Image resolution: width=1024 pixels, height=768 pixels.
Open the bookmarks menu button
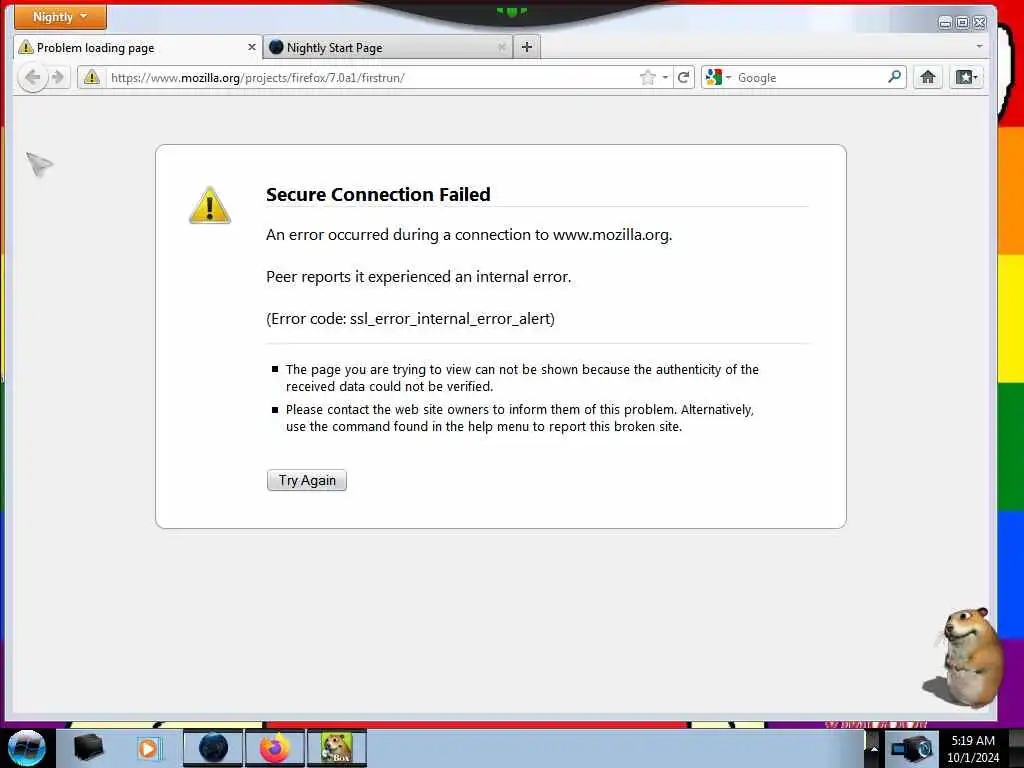[x=966, y=78]
